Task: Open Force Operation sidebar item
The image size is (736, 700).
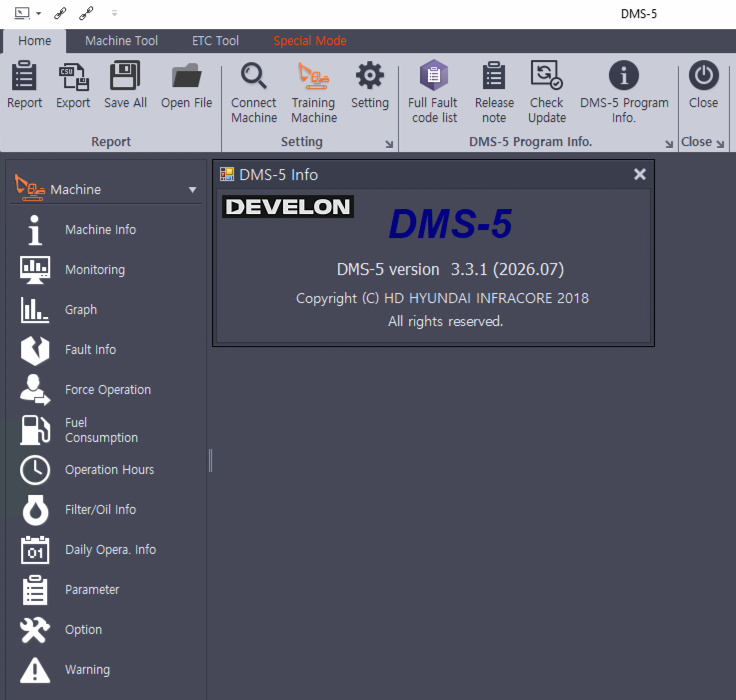Action: [x=108, y=390]
